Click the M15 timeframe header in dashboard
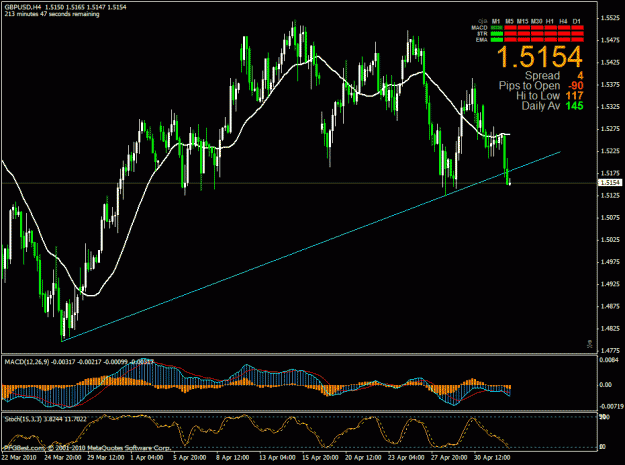The image size is (625, 465). tap(523, 21)
